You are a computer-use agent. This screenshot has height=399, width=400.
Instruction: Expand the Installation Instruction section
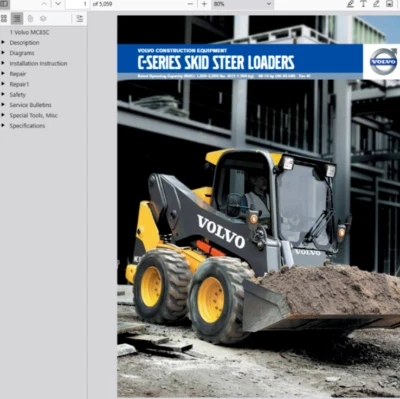tap(3, 63)
